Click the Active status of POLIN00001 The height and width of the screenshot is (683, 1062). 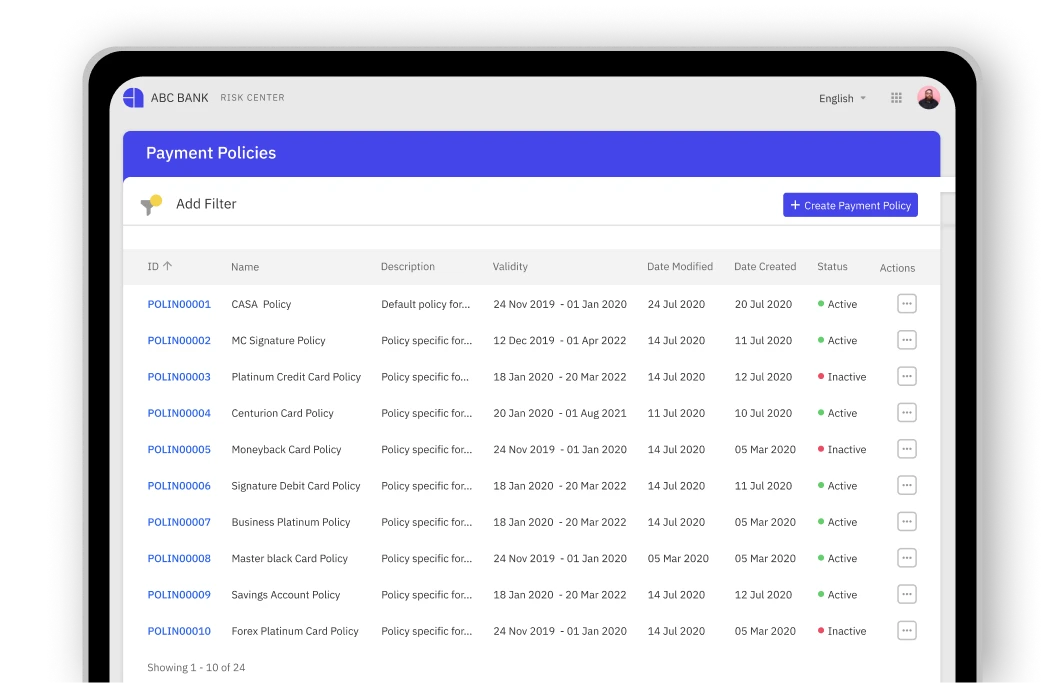[x=837, y=304]
